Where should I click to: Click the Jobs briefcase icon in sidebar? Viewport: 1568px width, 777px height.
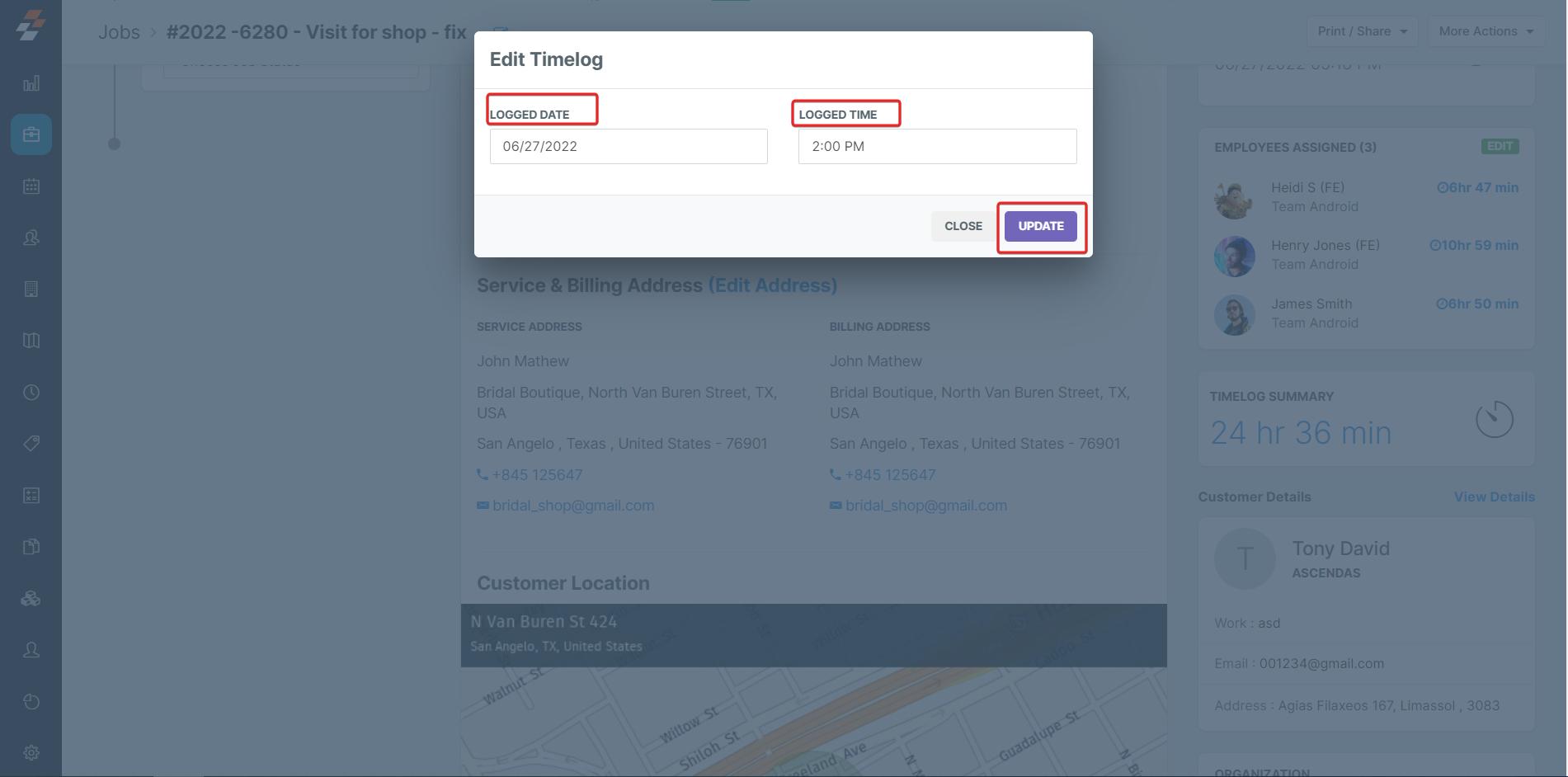[x=31, y=134]
